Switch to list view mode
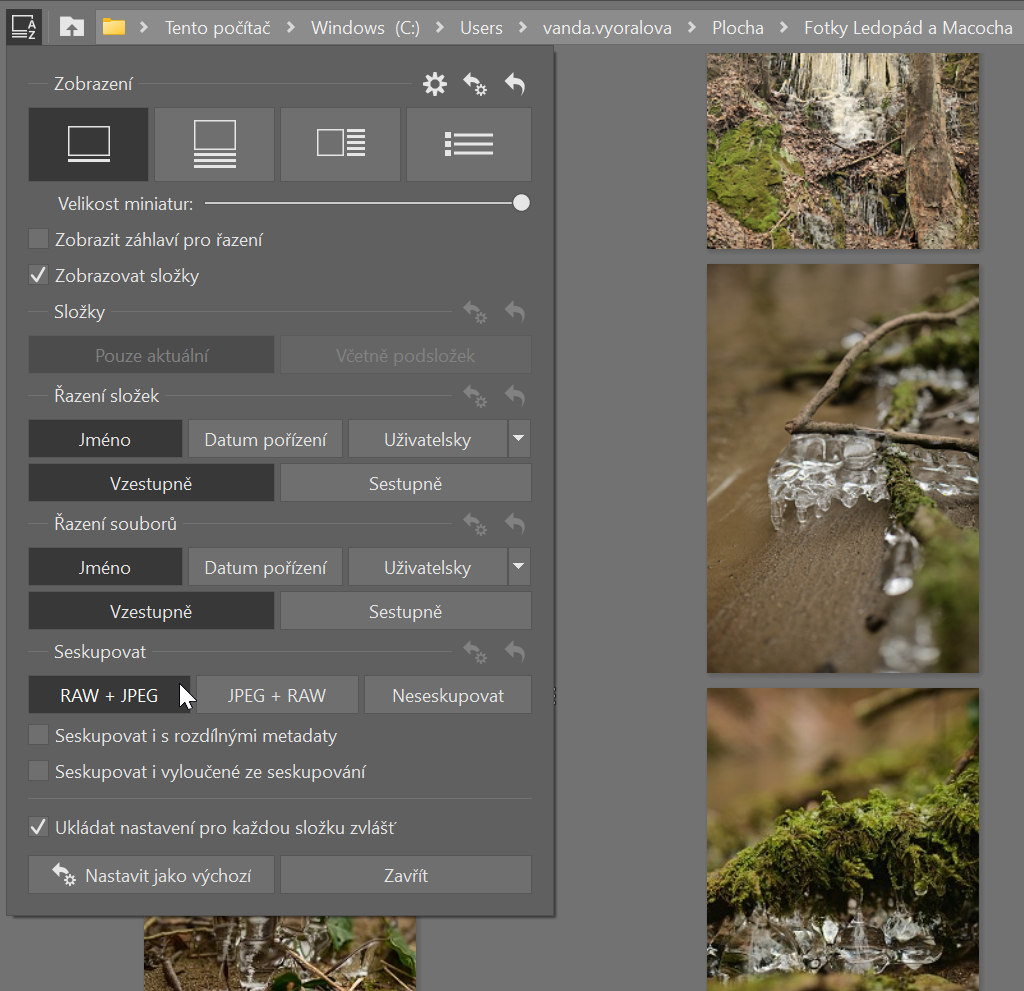 click(x=468, y=144)
